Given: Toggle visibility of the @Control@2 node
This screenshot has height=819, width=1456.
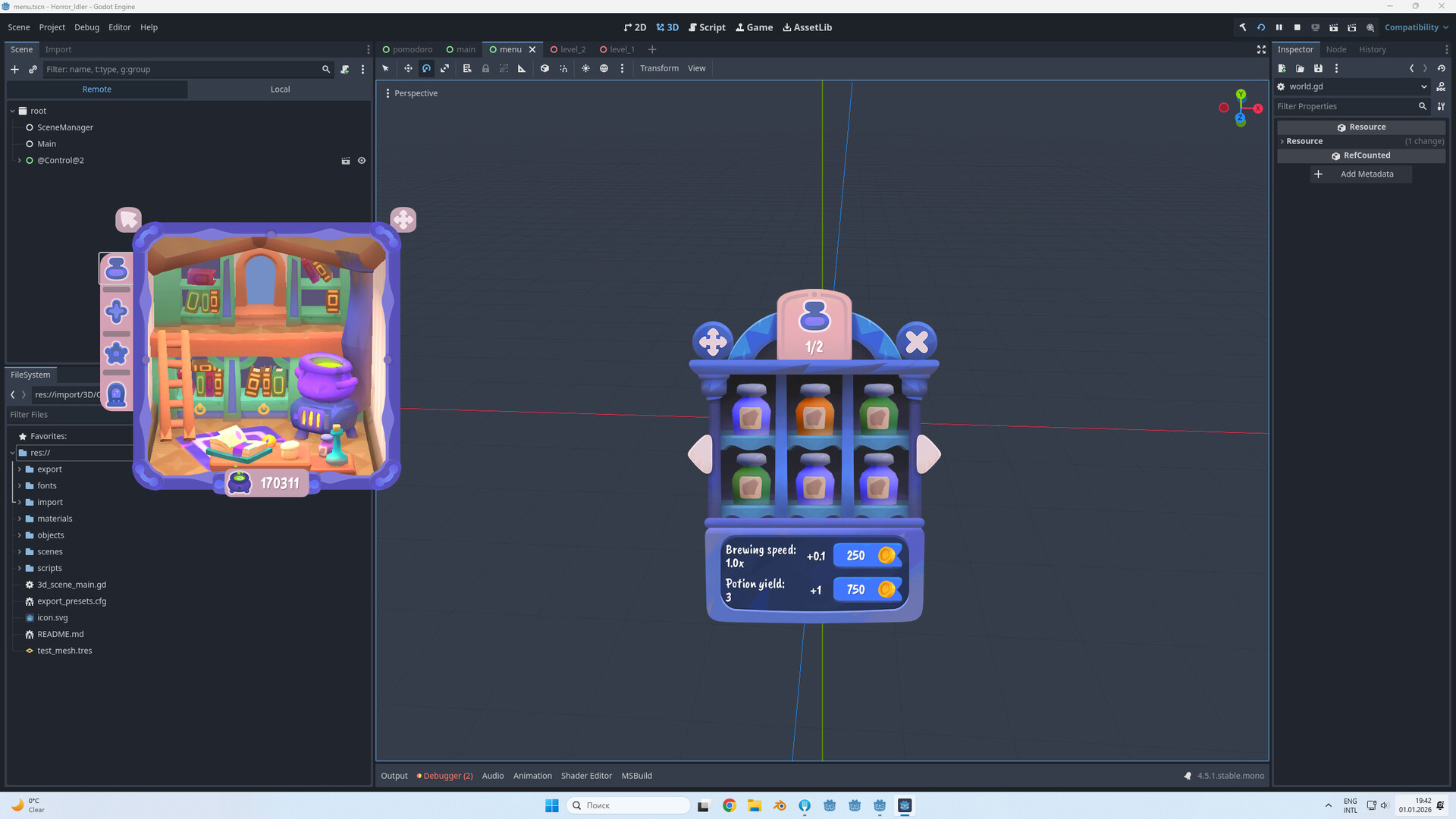Looking at the screenshot, I should [x=362, y=160].
